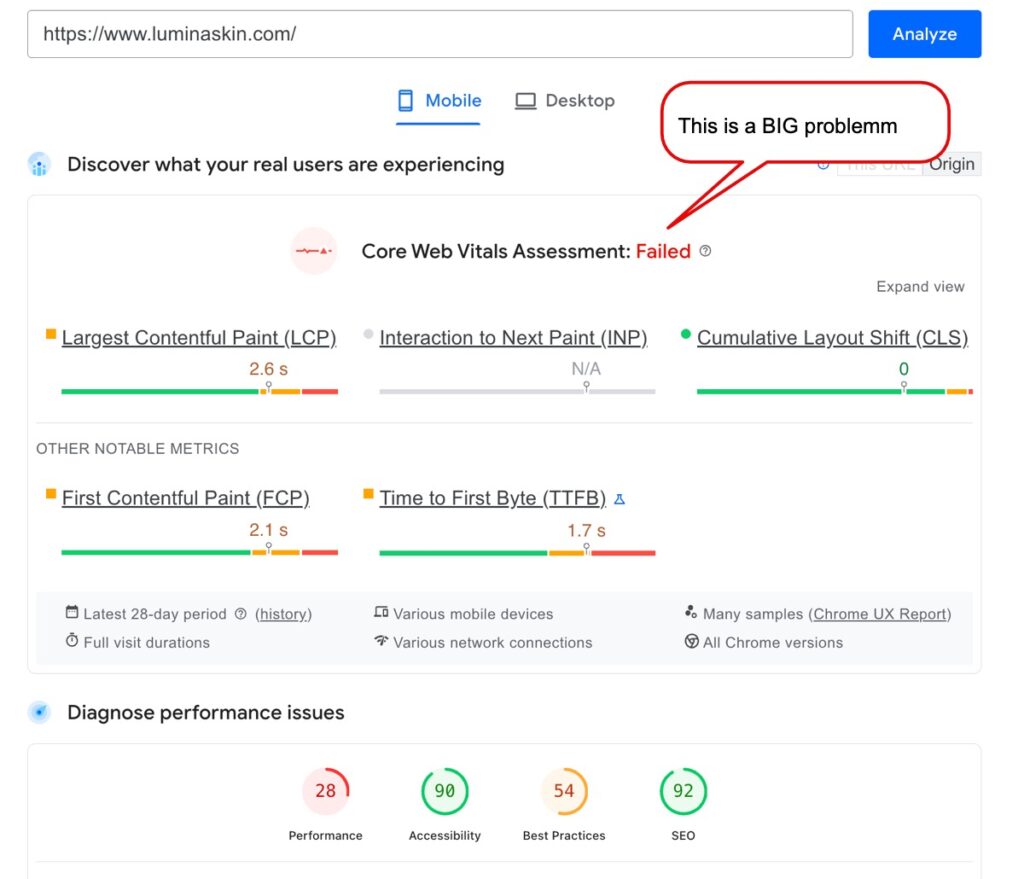
Task: Click the URL input field
Action: (x=440, y=34)
